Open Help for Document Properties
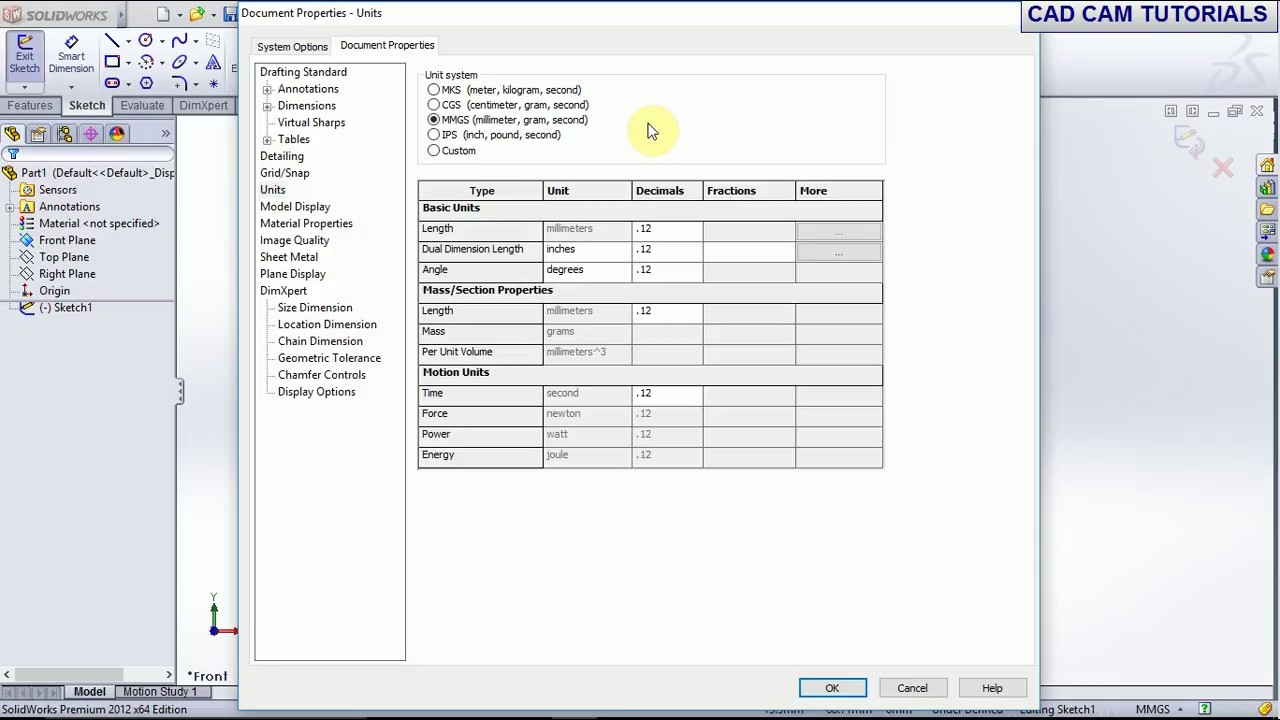Viewport: 1280px width, 720px height. tap(992, 688)
